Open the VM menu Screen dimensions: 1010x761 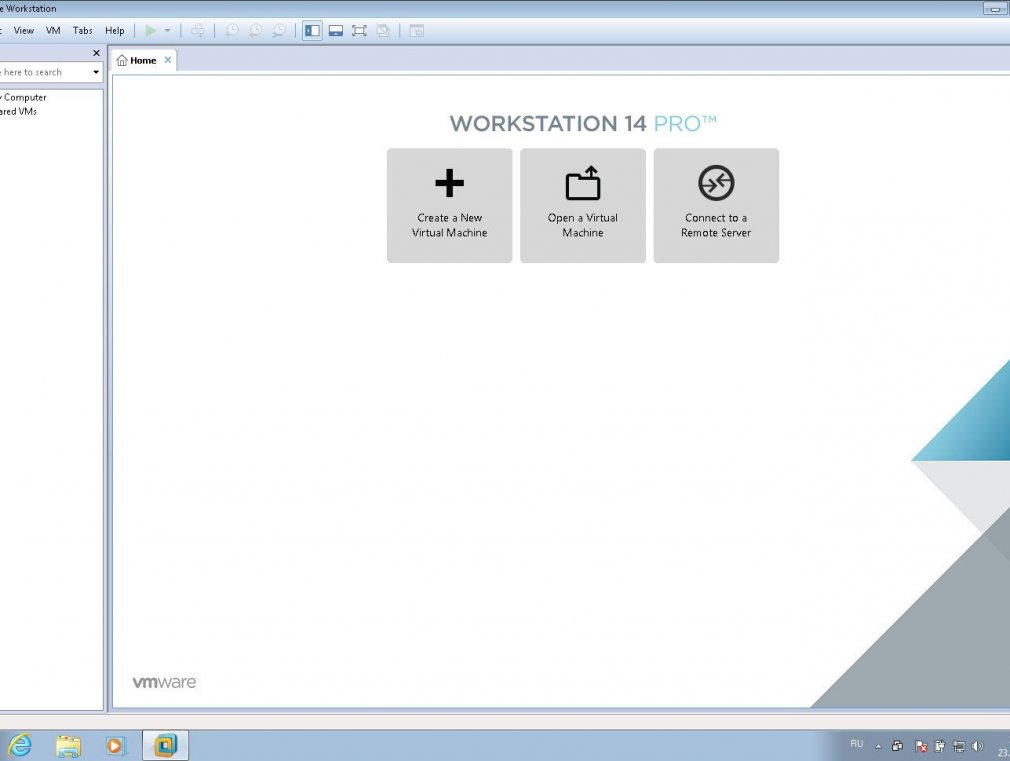[x=53, y=30]
